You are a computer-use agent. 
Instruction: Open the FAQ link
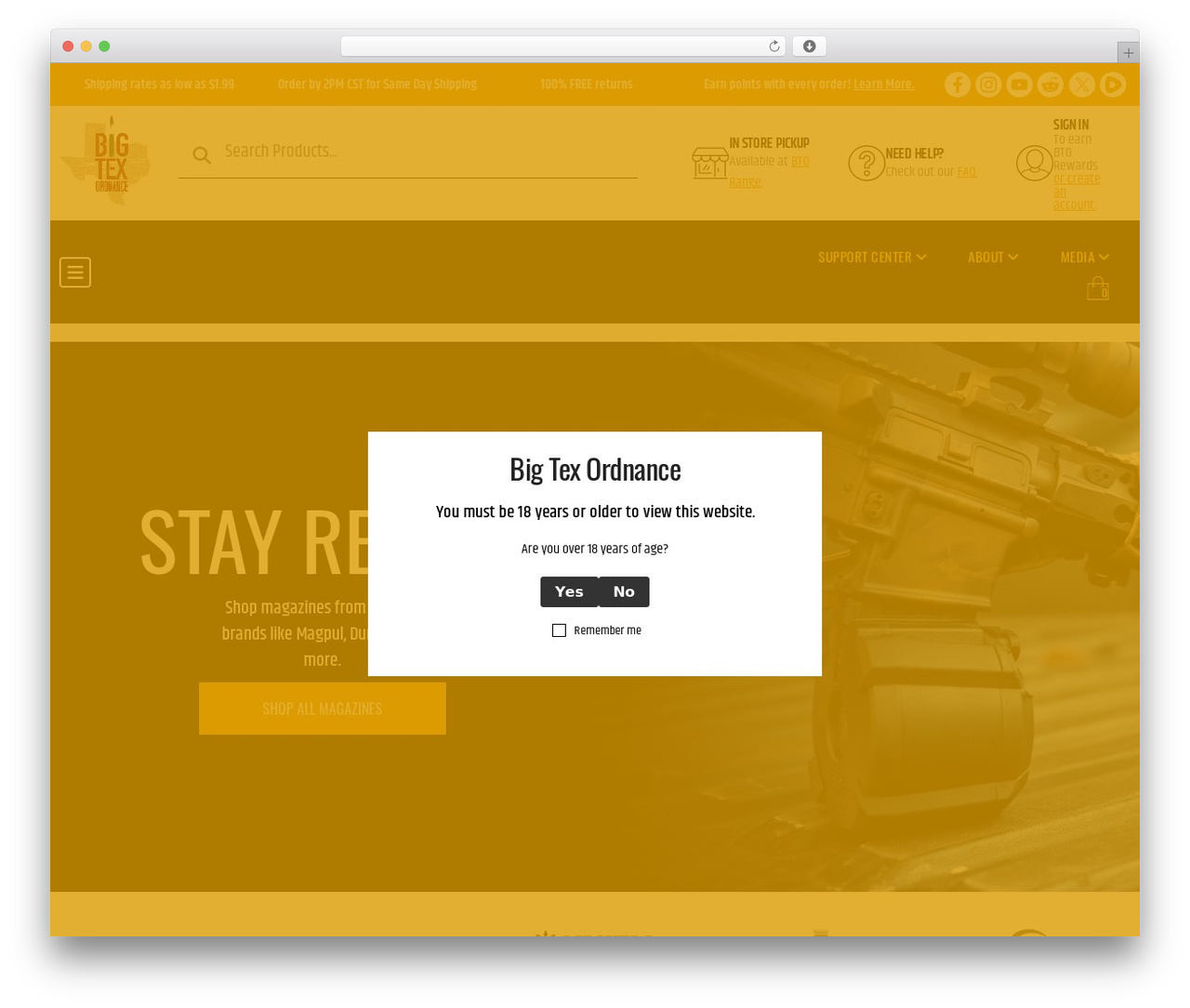point(967,172)
